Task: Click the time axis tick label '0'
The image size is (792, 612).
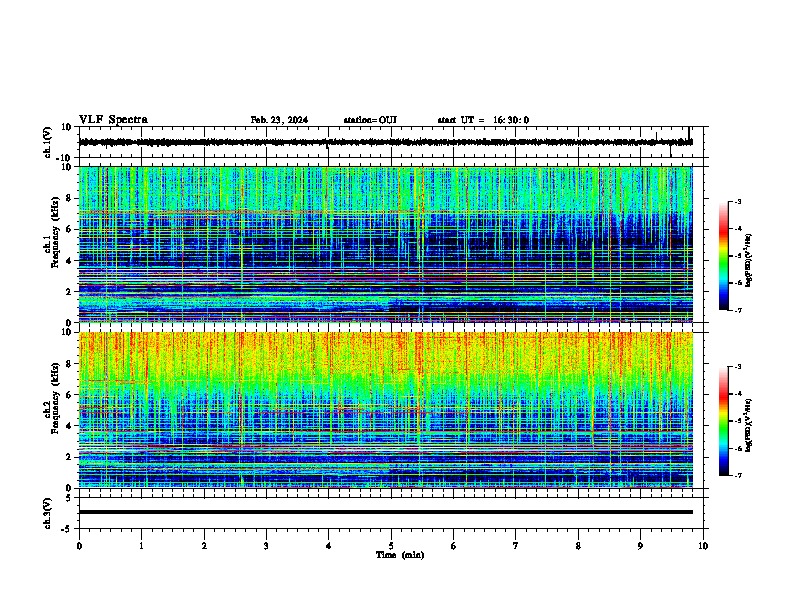Action: coord(79,546)
